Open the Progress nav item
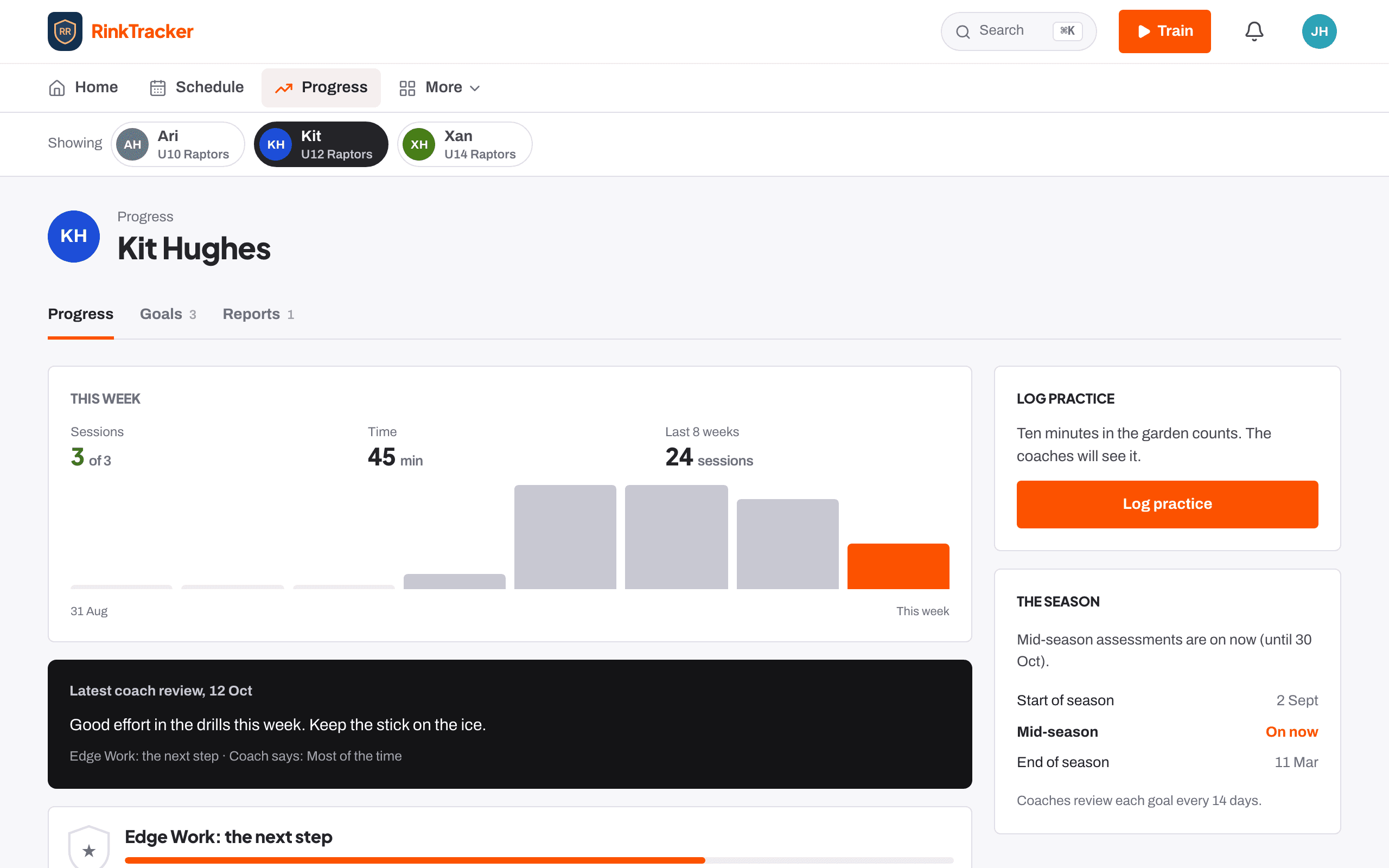 (321, 87)
